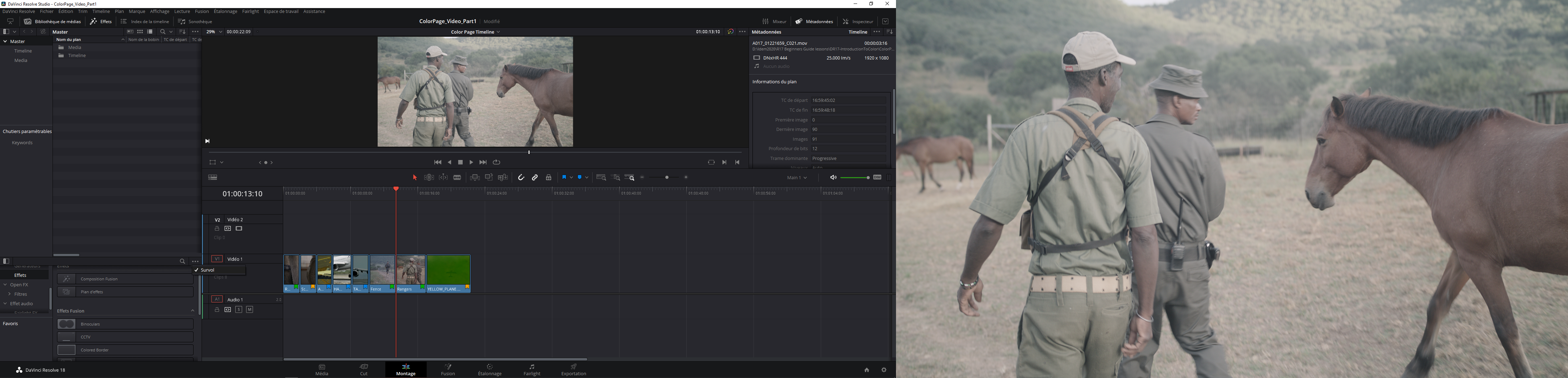The width and height of the screenshot is (1568, 378).
Task: Open the Étalonnage menu
Action: click(225, 12)
